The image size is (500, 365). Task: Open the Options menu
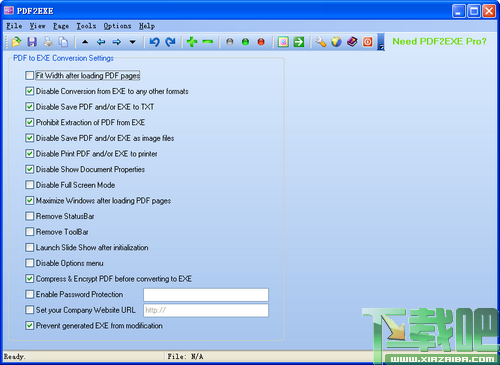click(x=117, y=26)
